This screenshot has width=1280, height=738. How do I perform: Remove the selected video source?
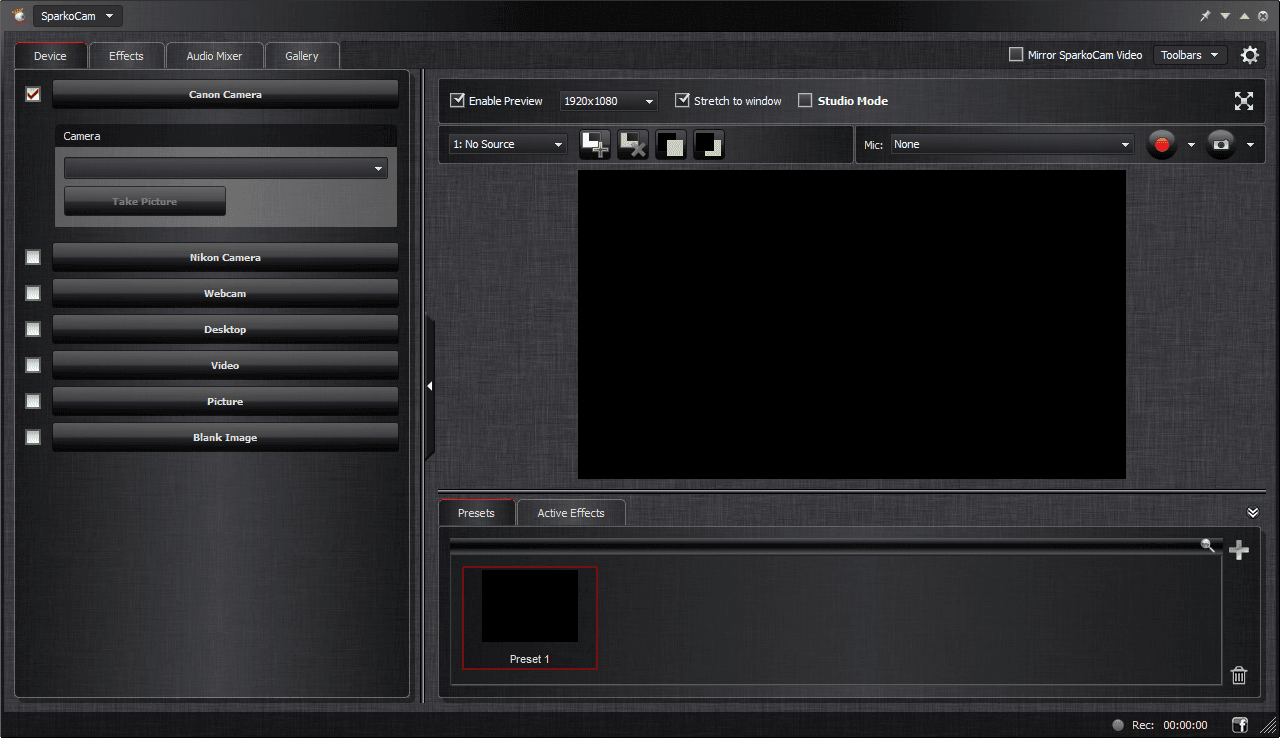click(632, 144)
